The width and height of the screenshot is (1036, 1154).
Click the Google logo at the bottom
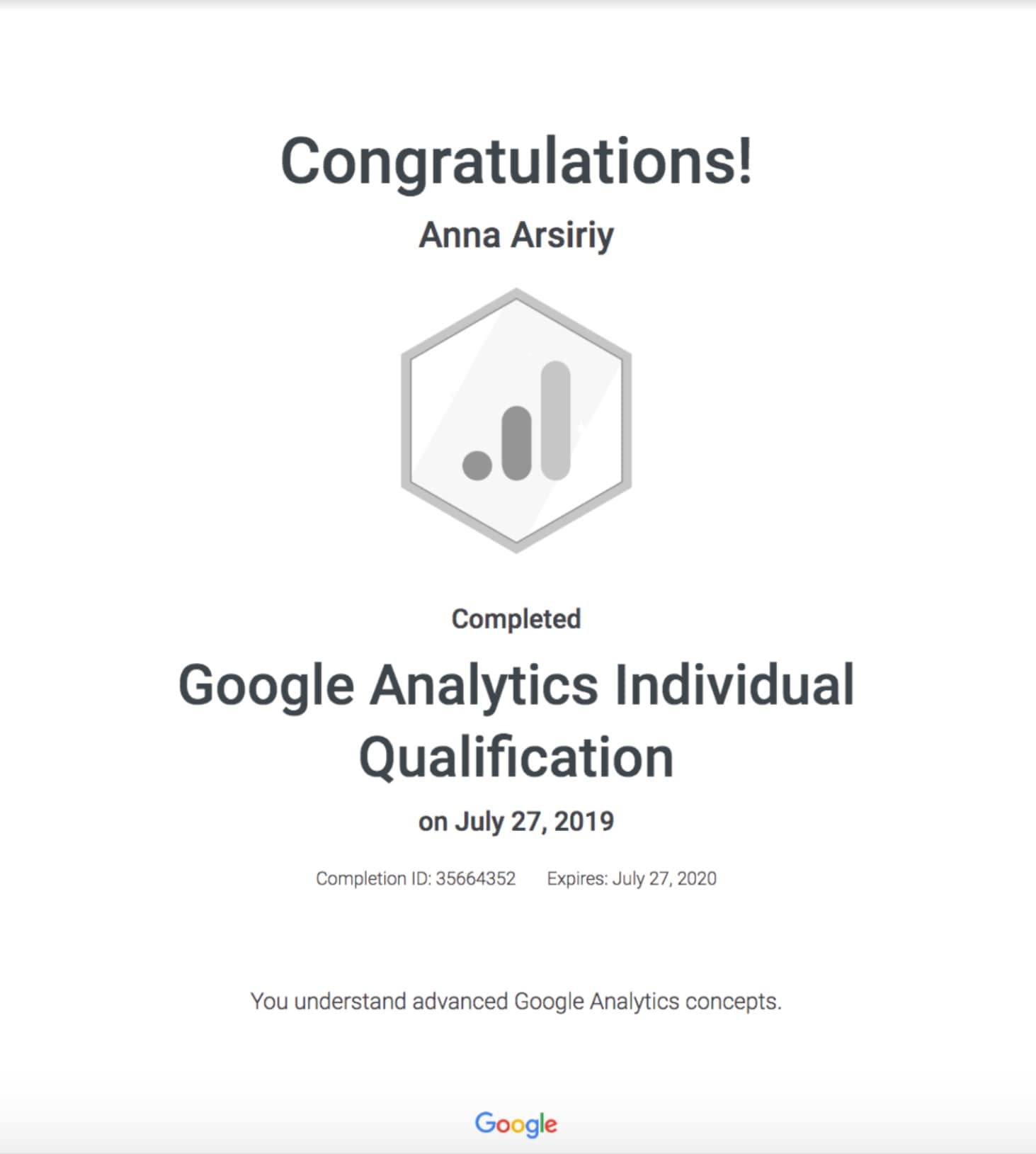516,1124
